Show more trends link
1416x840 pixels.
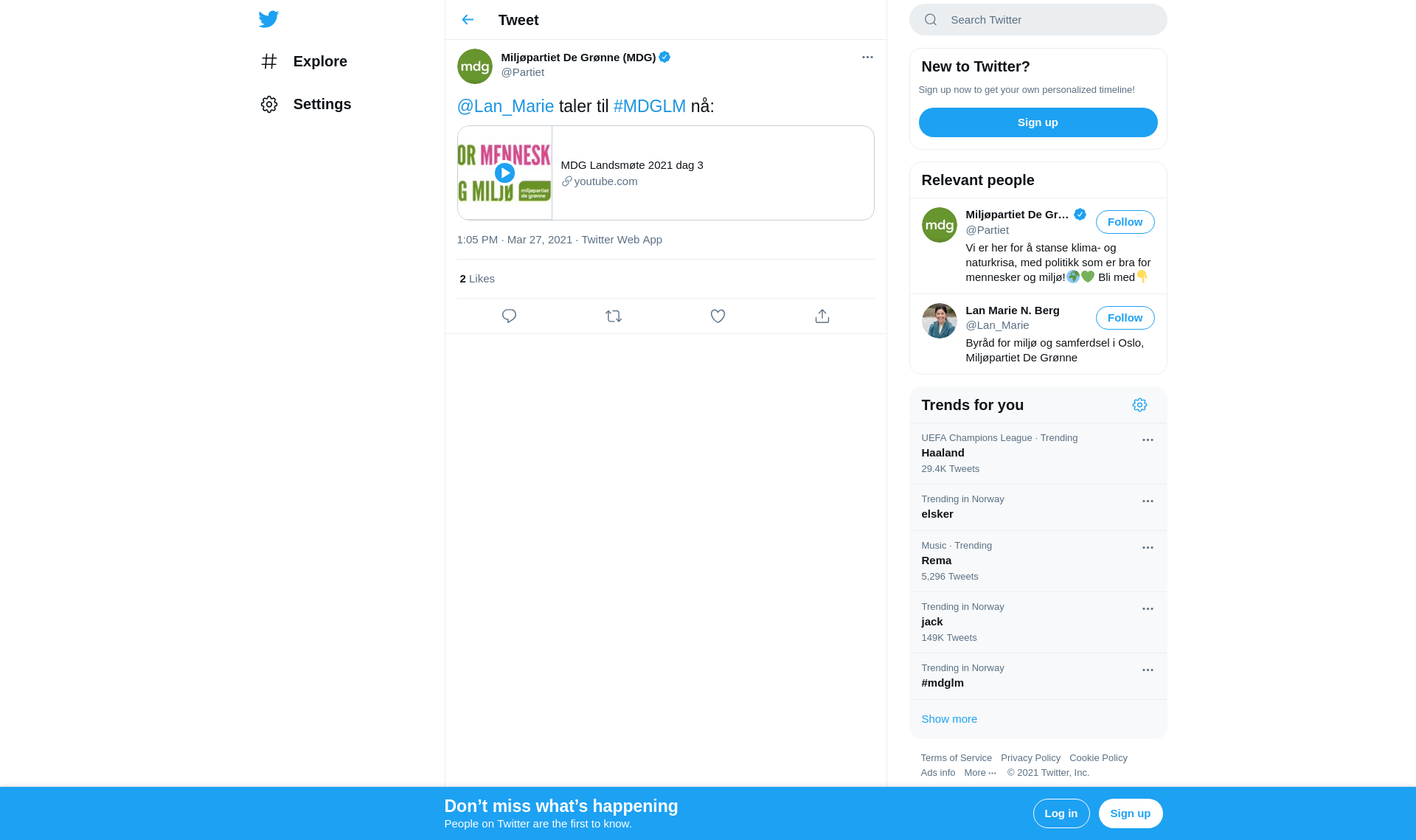click(x=949, y=719)
